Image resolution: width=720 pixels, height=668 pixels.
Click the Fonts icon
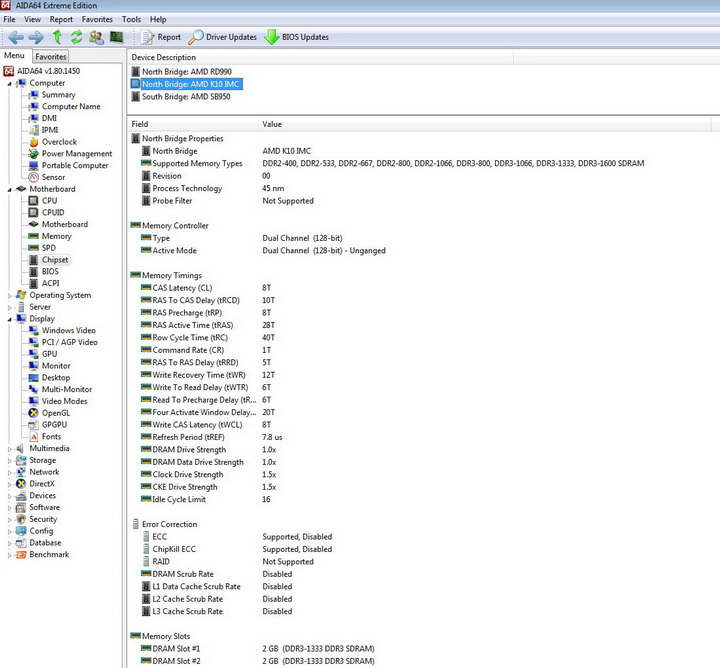[x=34, y=437]
